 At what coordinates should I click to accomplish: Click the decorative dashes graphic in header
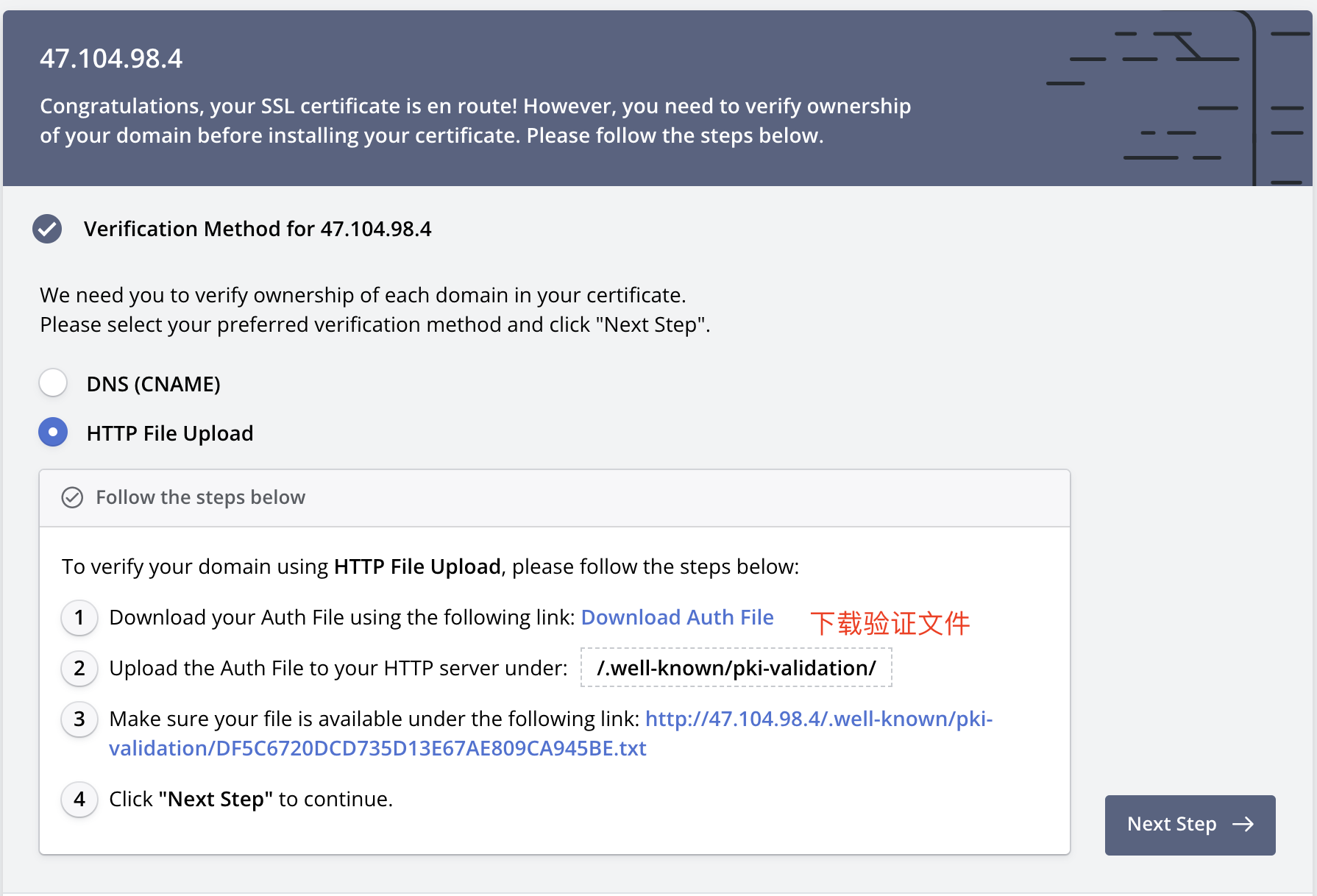[1177, 97]
